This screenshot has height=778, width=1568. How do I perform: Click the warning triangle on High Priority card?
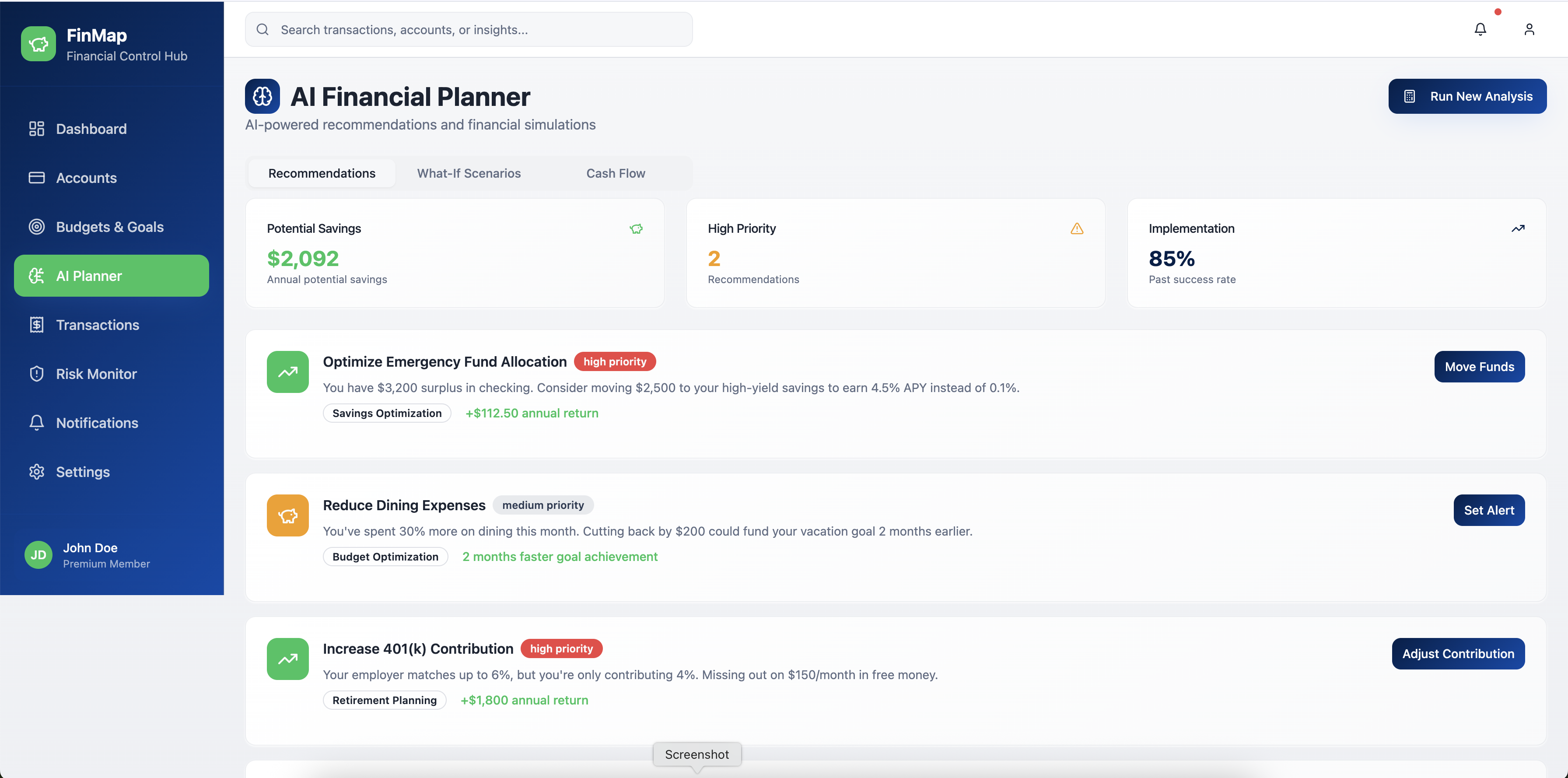(x=1077, y=229)
